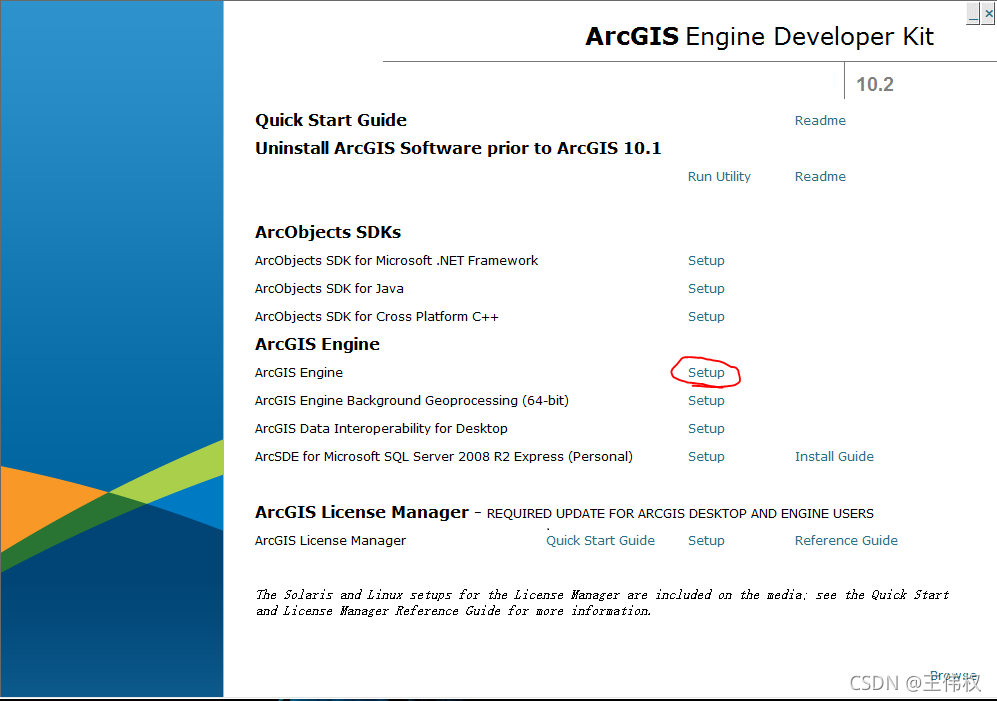Click the 10.2 version number

pos(874,85)
